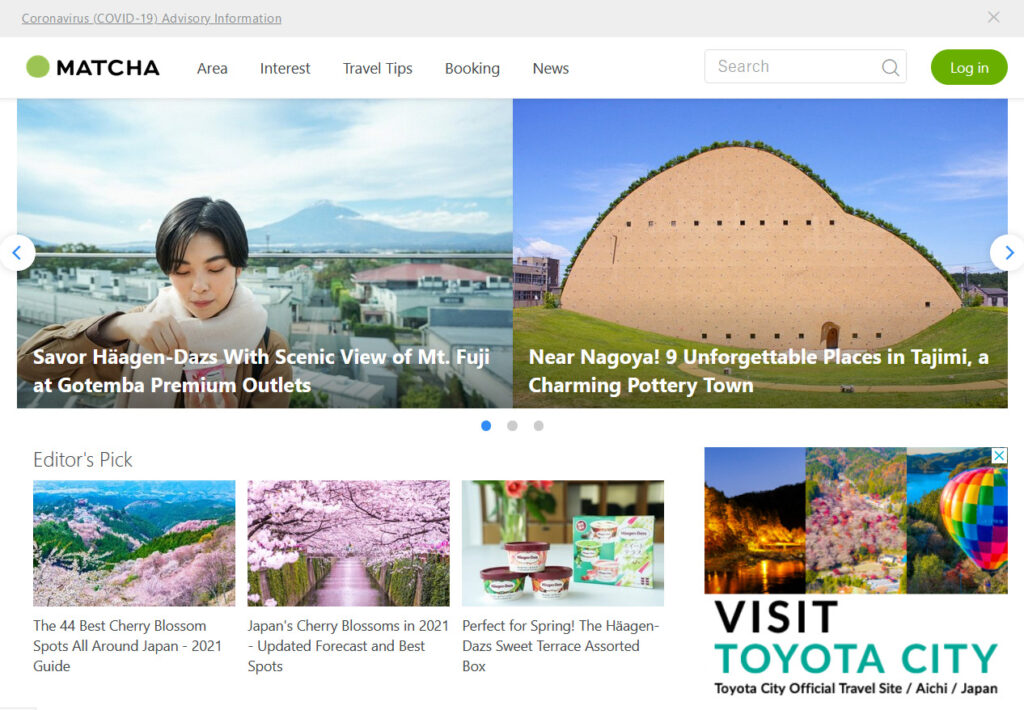Open the News menu
Screen dimensions: 1024x710
click(551, 69)
